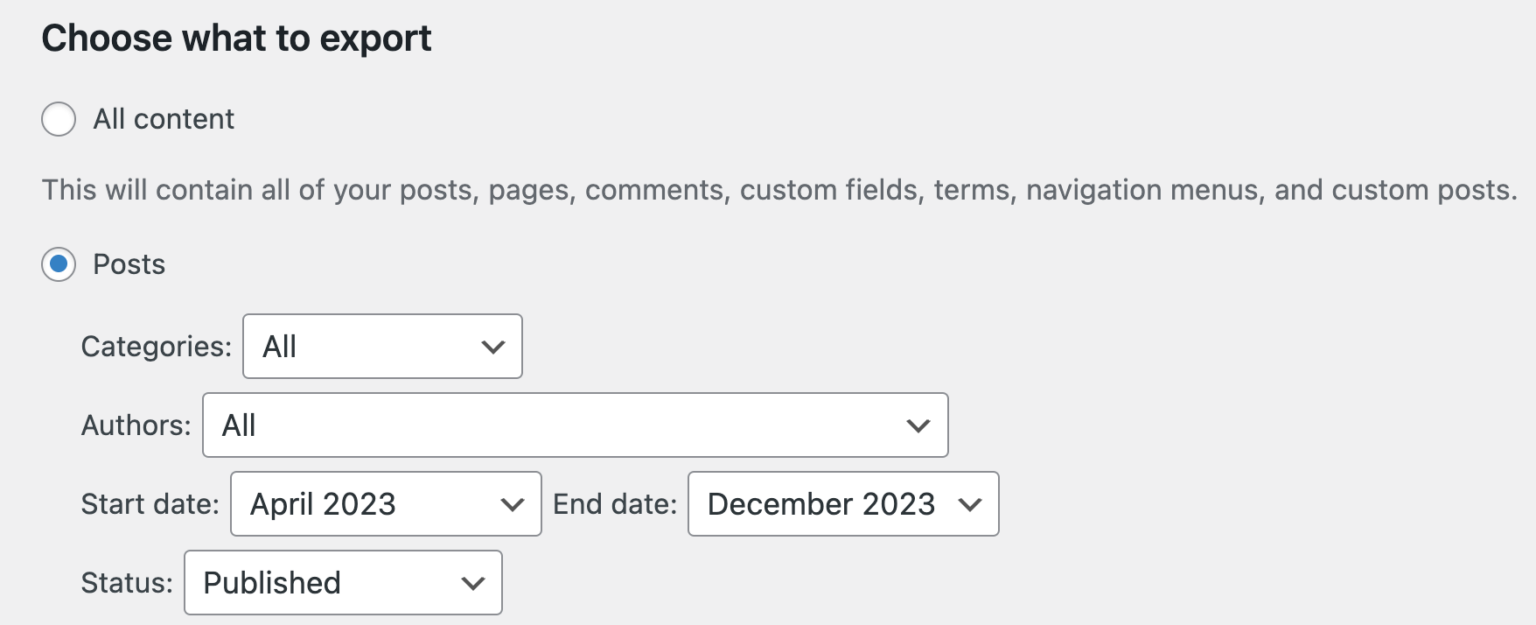Viewport: 1536px width, 625px height.
Task: Click the Published status value
Action: point(271,583)
